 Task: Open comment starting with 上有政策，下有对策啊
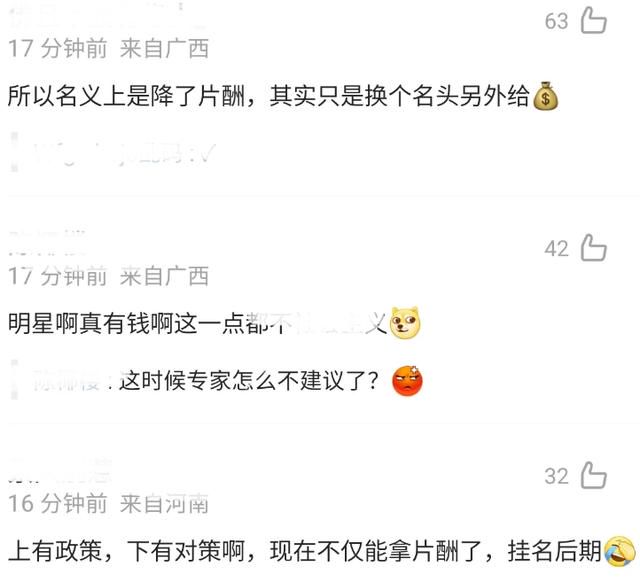[x=322, y=551]
